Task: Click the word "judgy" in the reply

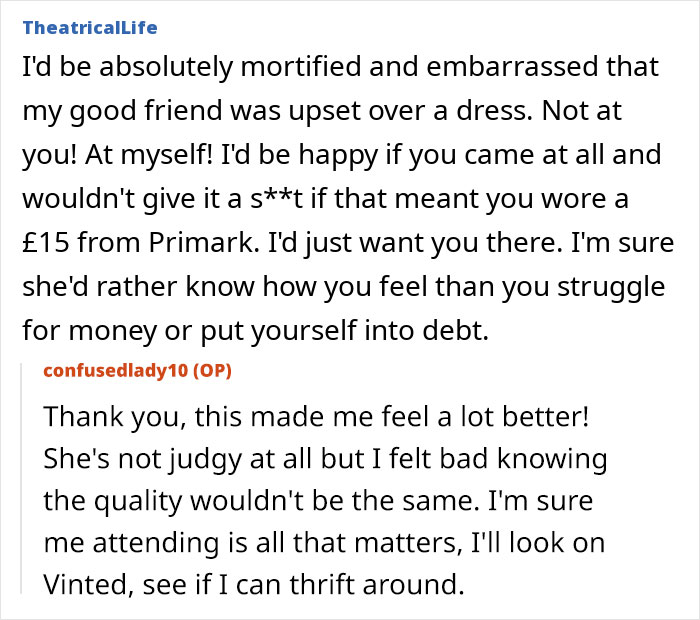Action: point(205,460)
